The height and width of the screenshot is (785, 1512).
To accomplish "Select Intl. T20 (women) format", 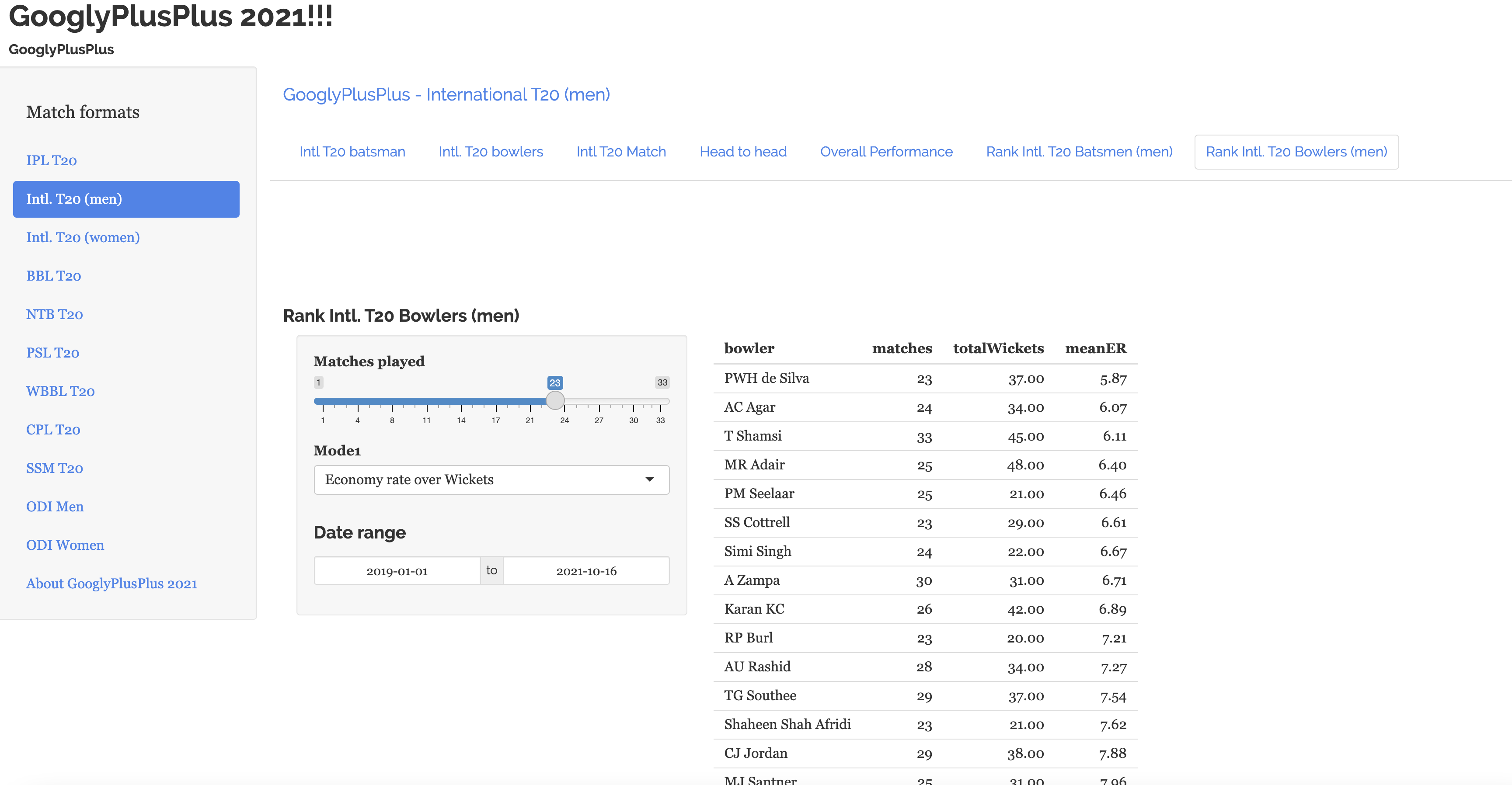I will point(83,238).
